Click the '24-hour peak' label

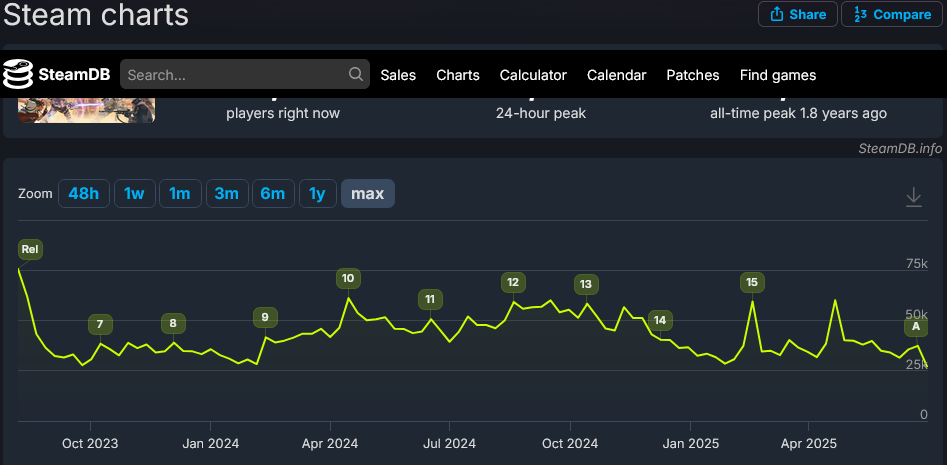pos(541,113)
